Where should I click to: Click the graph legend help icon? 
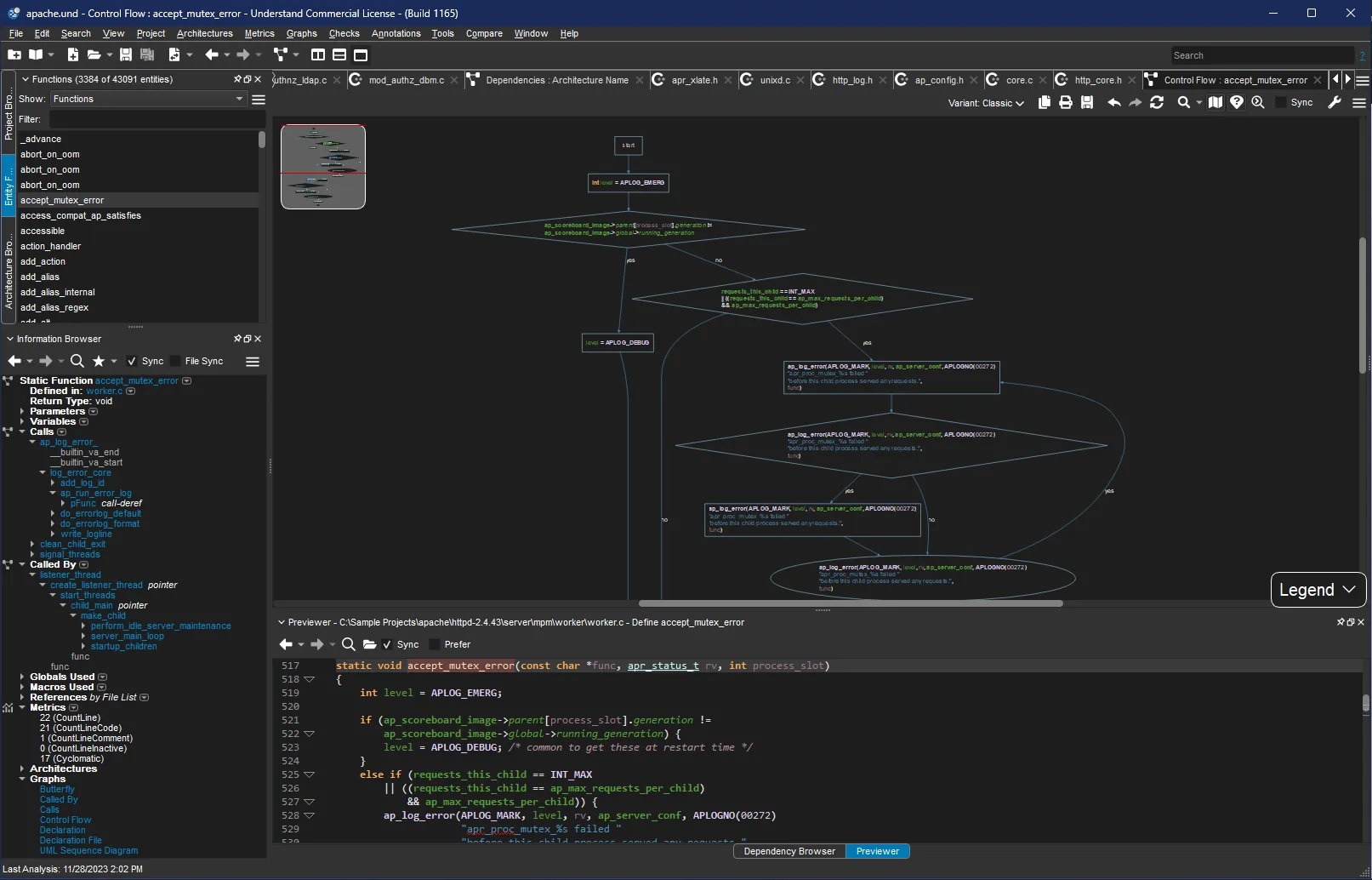pyautogui.click(x=1237, y=102)
